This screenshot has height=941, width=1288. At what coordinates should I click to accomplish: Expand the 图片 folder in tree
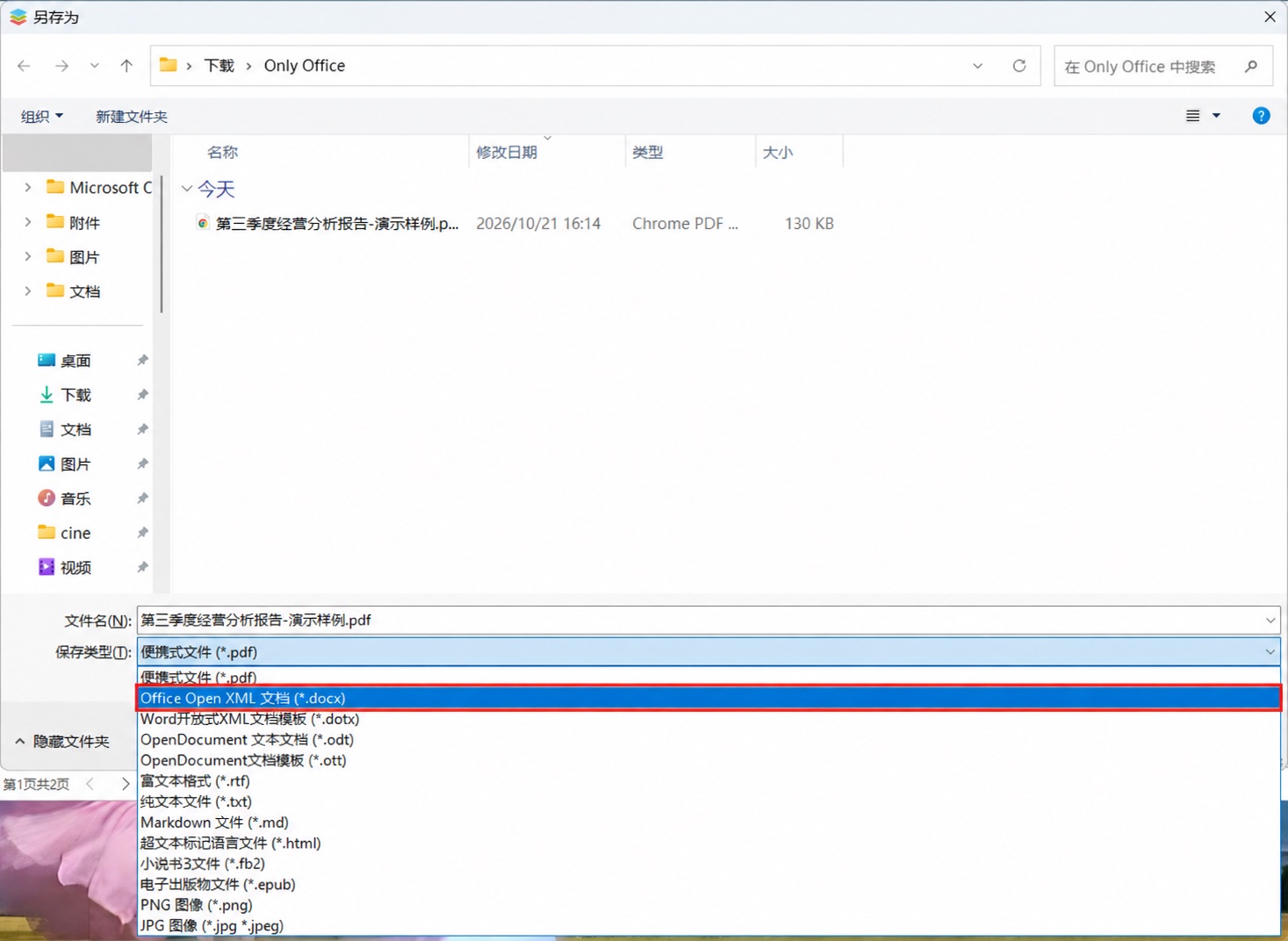click(28, 256)
